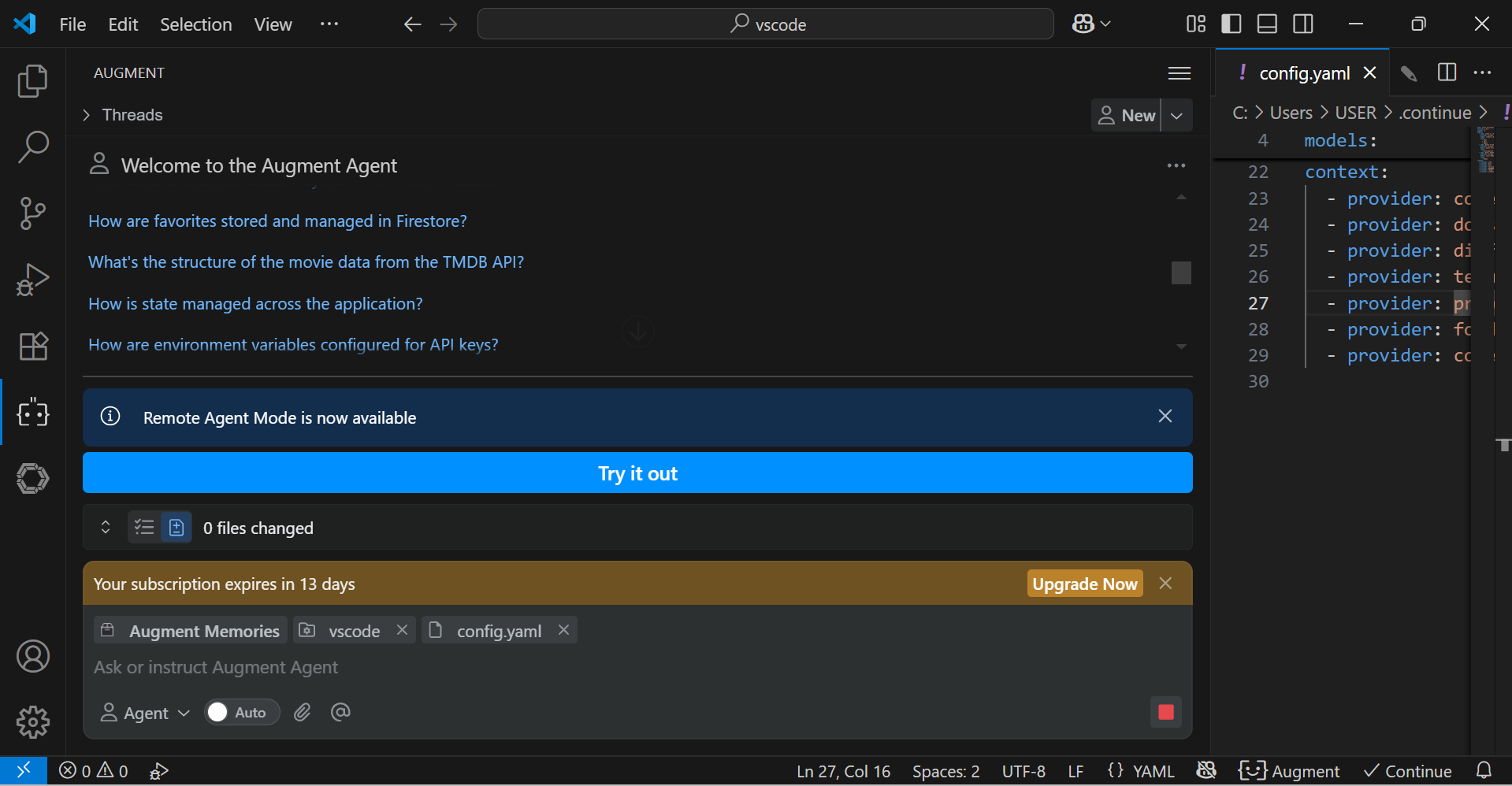Screen dimensions: 1512x786
Task: Expand the Threads section
Action: coord(87,115)
